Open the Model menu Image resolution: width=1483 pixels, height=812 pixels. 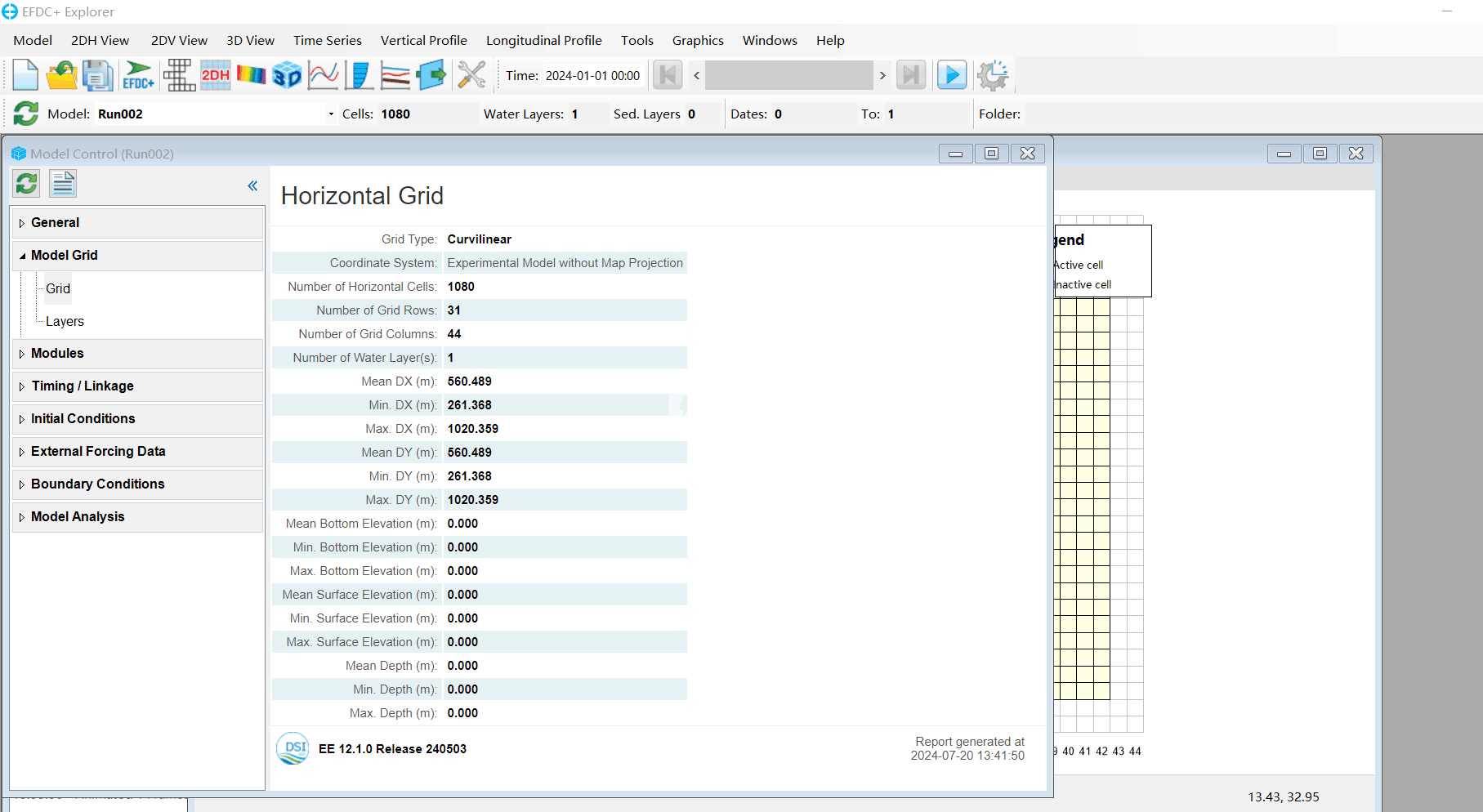click(33, 40)
